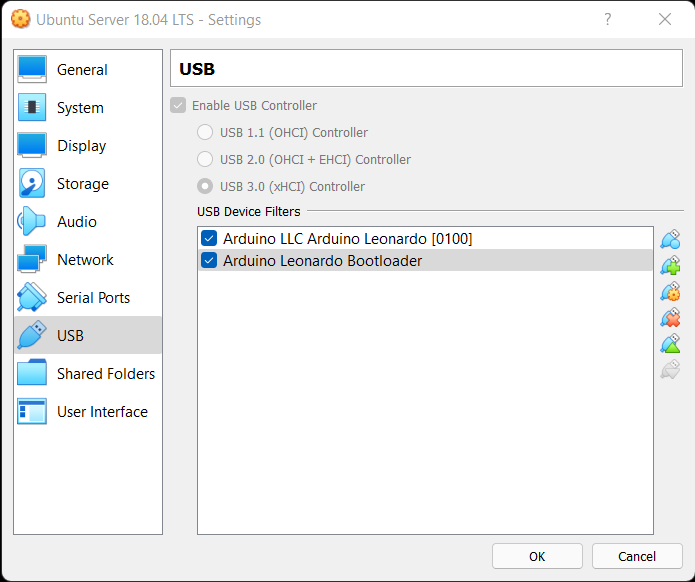Edit selected USB filter icon
695x582 pixels.
[x=670, y=292]
